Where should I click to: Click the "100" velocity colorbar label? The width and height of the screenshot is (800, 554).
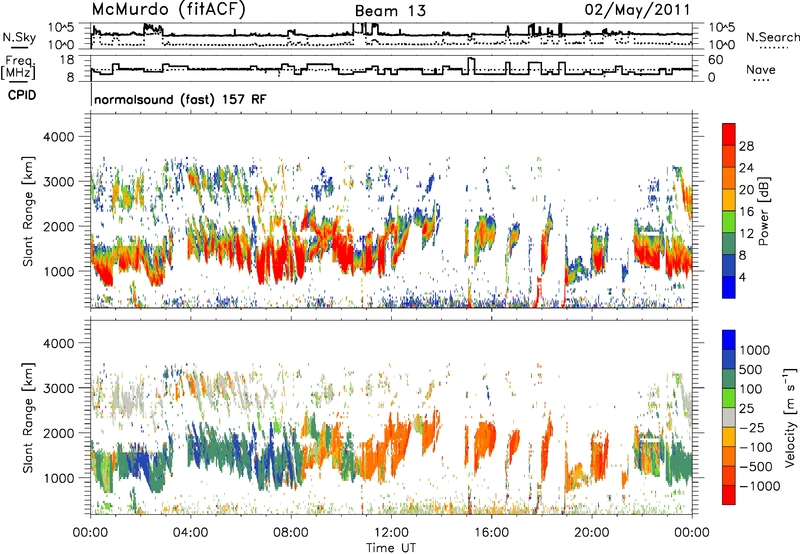[x=751, y=389]
